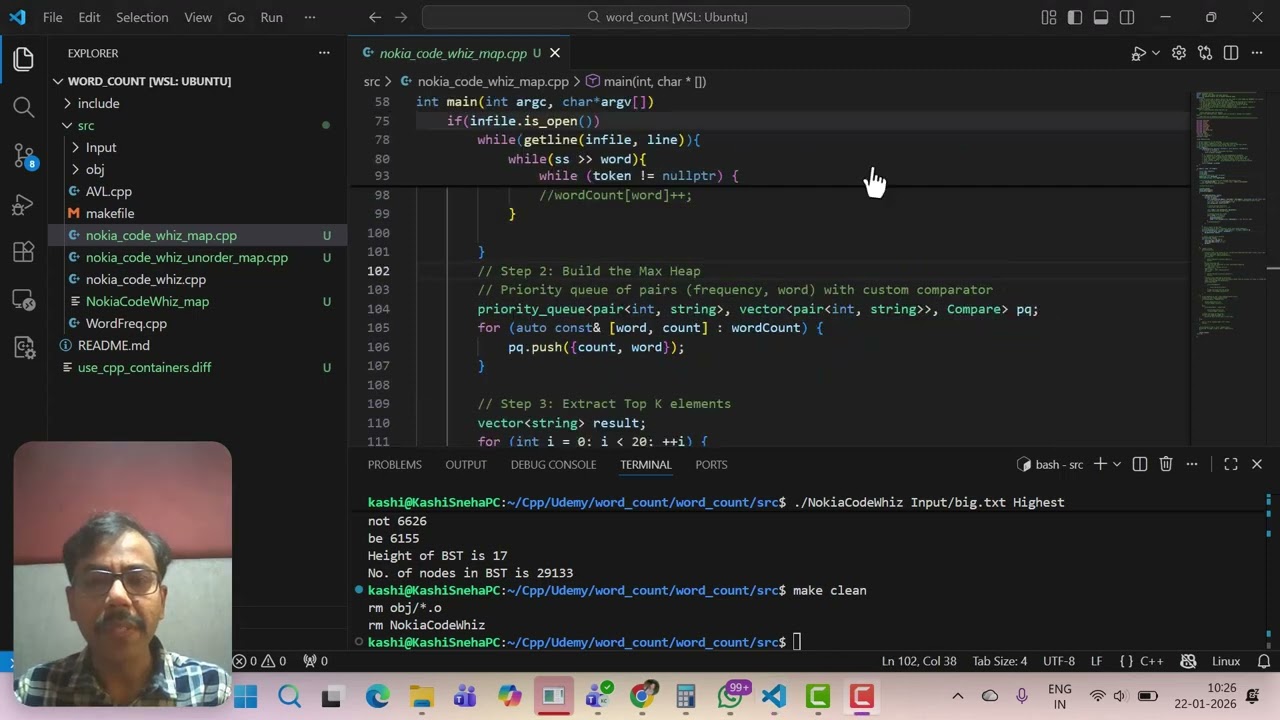The image size is (1280, 720).
Task: Open the makefile in explorer
Action: (x=110, y=213)
